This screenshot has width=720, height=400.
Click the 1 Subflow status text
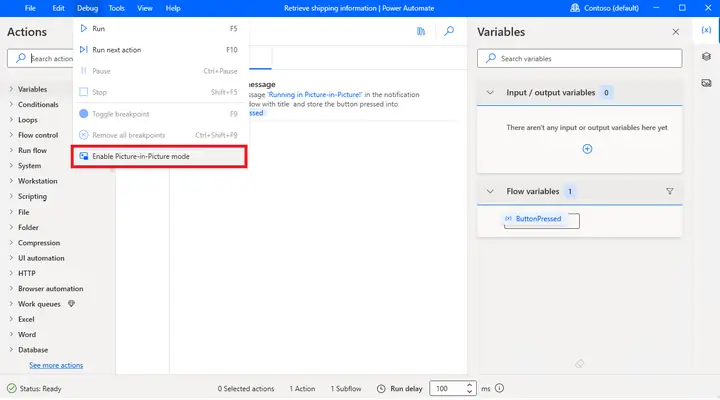coord(346,389)
